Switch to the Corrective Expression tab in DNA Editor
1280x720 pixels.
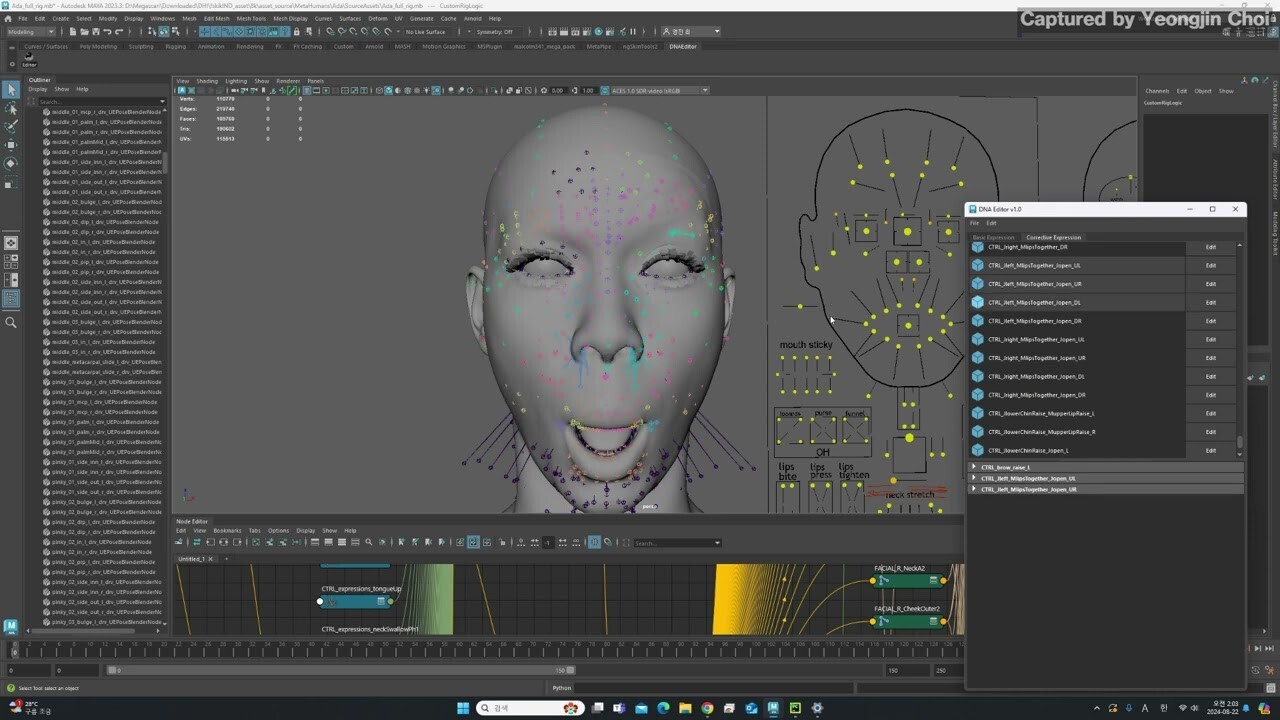pyautogui.click(x=1053, y=237)
